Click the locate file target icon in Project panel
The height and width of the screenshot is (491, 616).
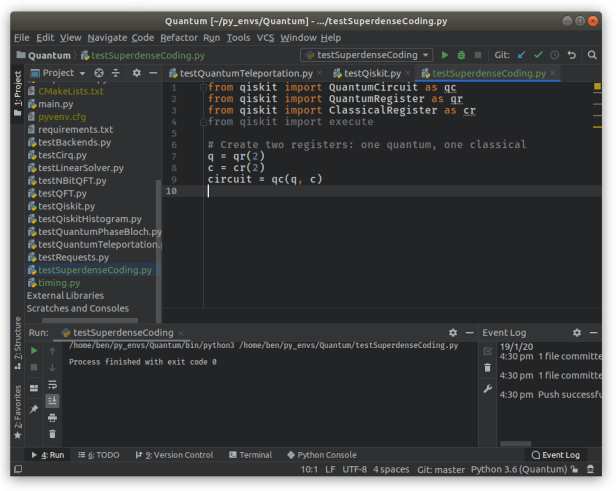point(98,73)
